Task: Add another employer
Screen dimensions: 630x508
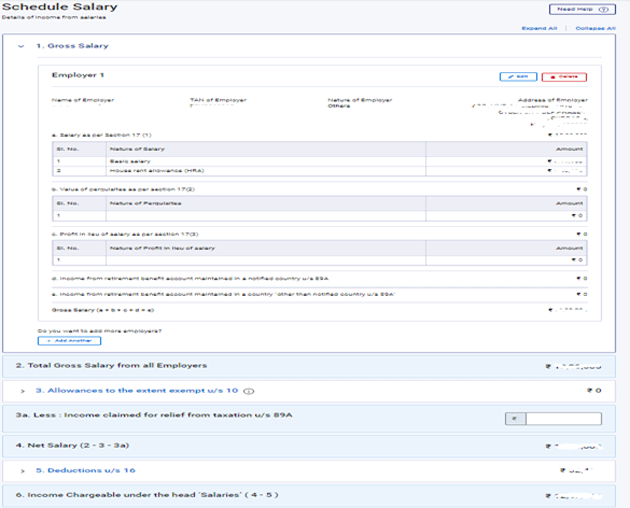Action: point(69,341)
